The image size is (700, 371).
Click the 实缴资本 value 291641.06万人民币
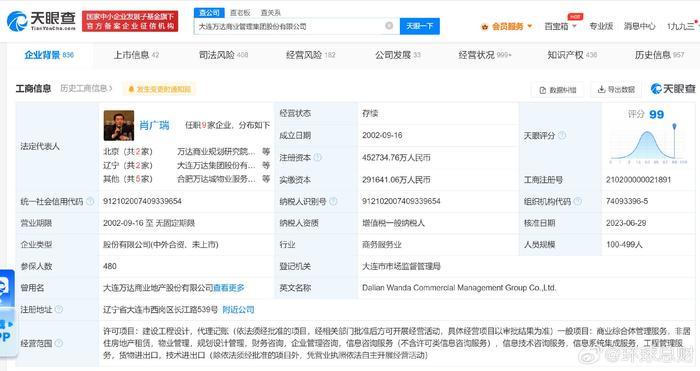tap(396, 179)
